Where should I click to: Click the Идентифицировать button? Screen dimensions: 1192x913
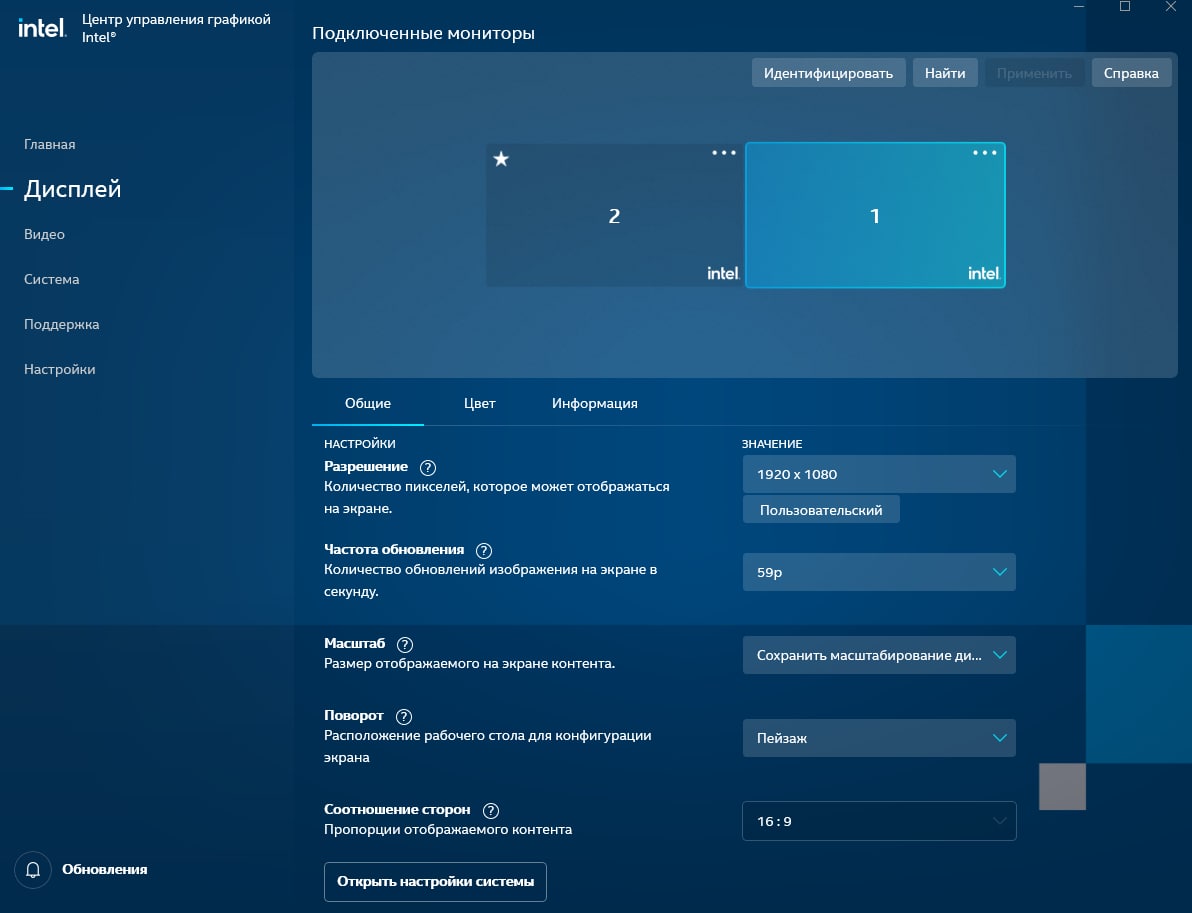(x=829, y=73)
